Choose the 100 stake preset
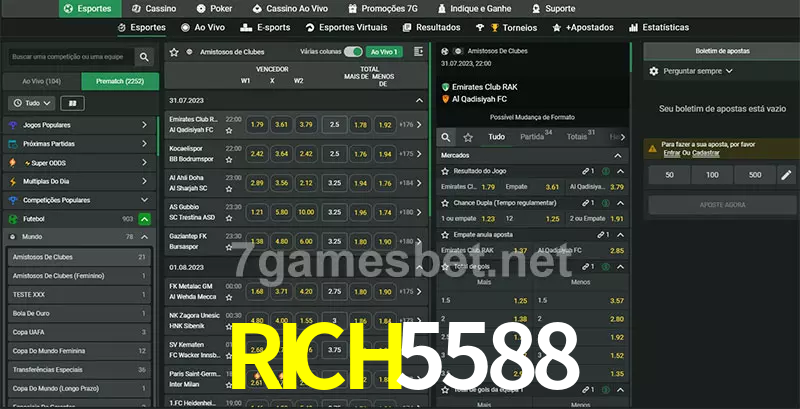Screen dimensions: 800x409 [712, 175]
